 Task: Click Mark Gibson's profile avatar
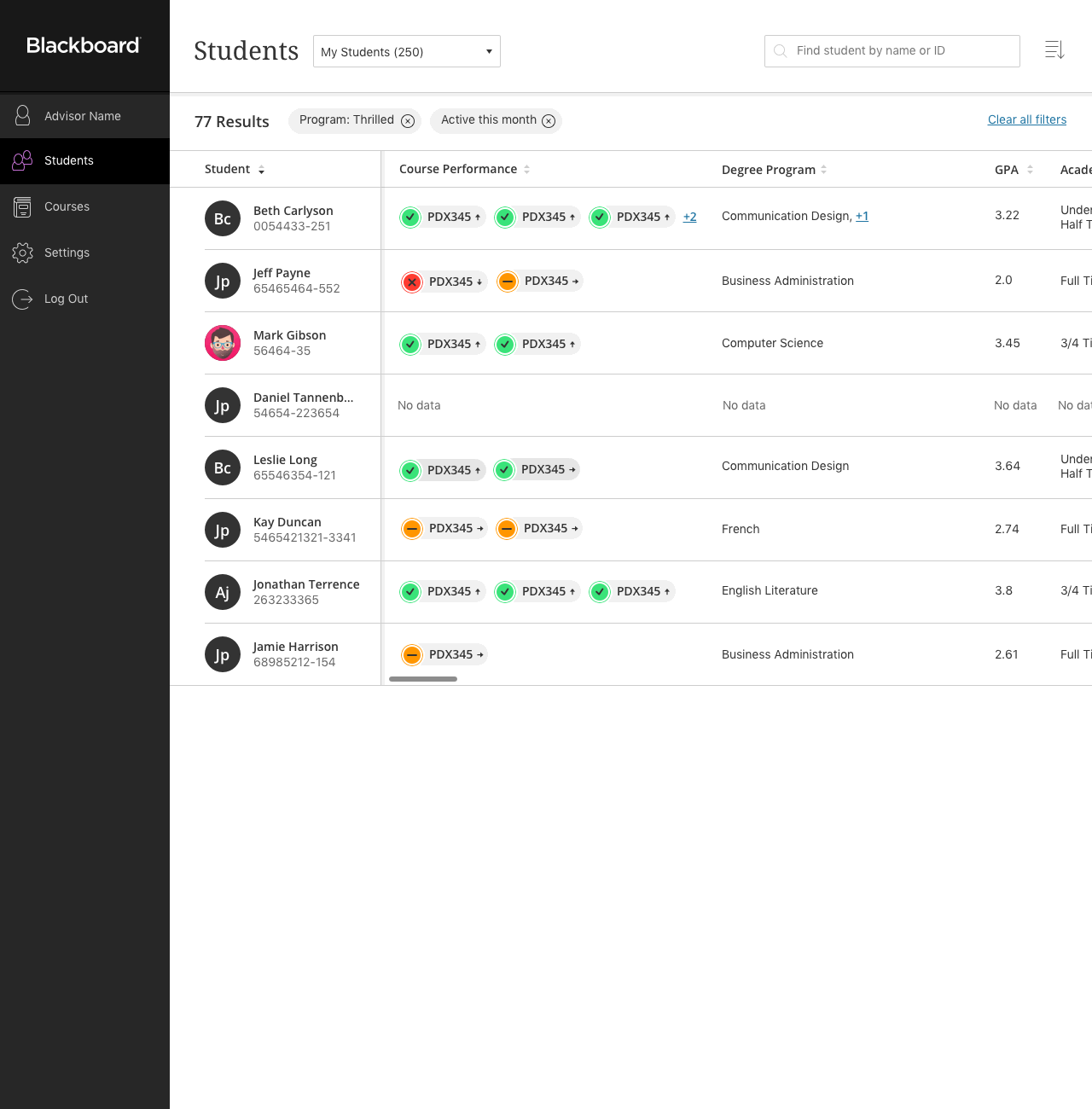pos(223,343)
